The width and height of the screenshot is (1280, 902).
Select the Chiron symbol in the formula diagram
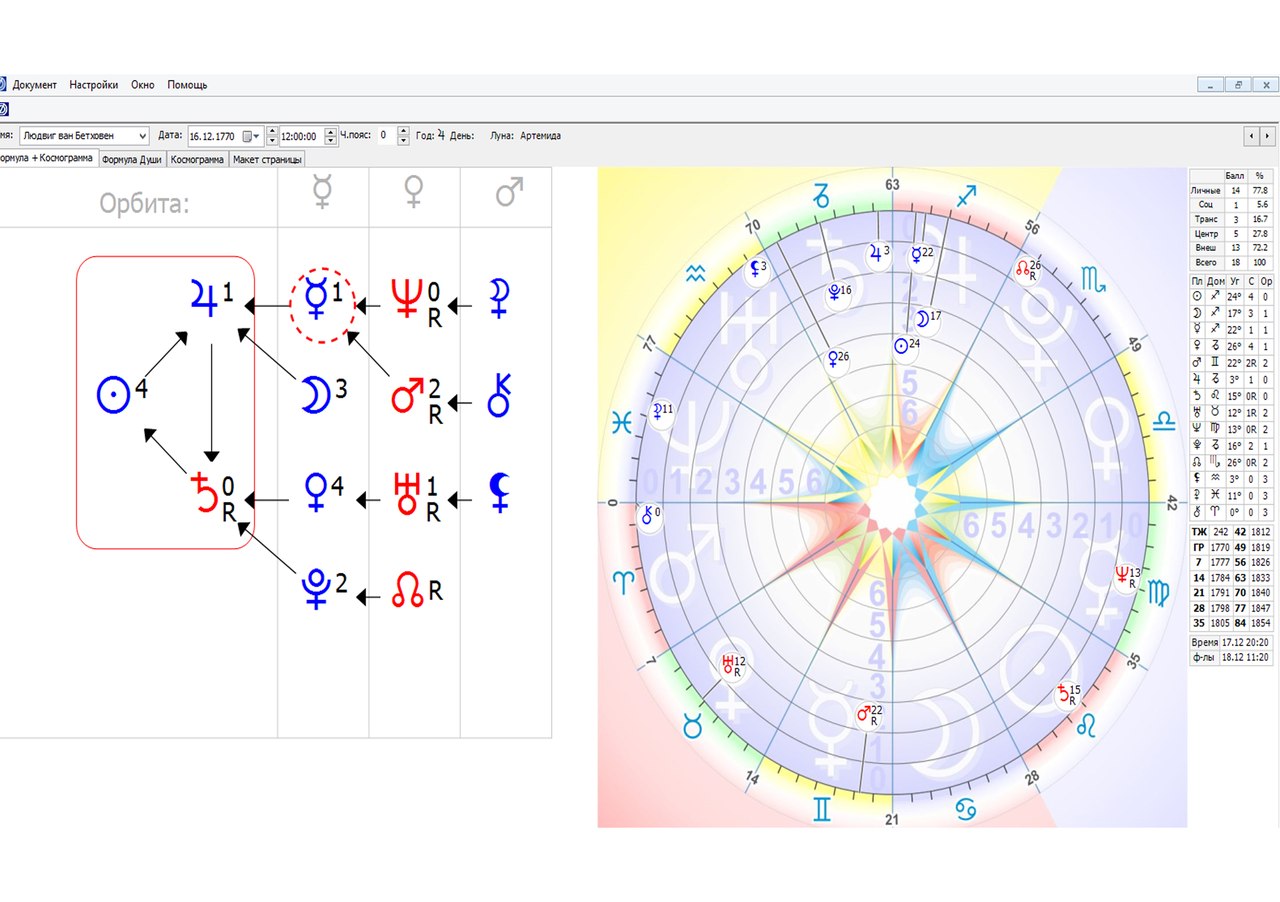pyautogui.click(x=499, y=396)
